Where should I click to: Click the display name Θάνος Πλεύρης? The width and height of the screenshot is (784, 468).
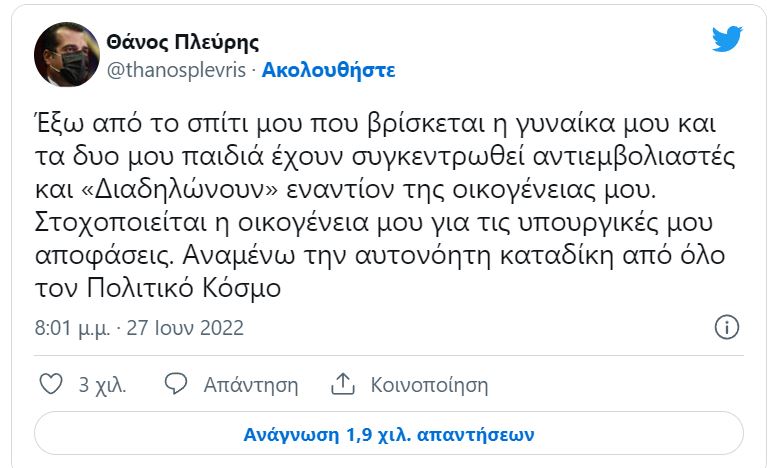point(183,42)
